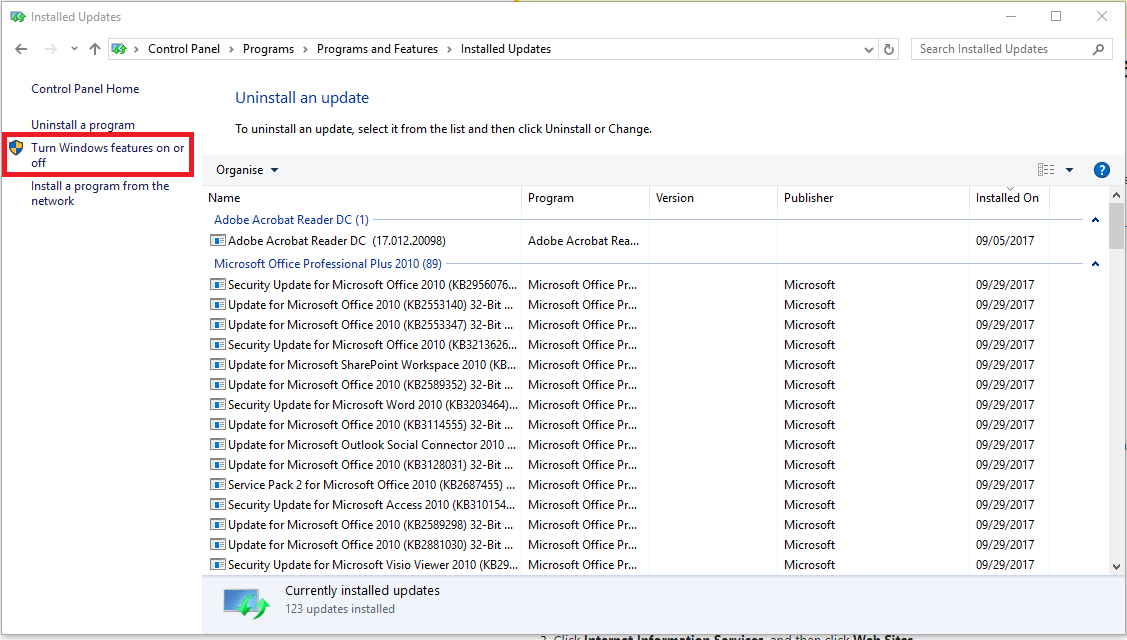This screenshot has height=640, width=1127.
Task: Click icon beside KB2553347 update
Action: coord(217,324)
